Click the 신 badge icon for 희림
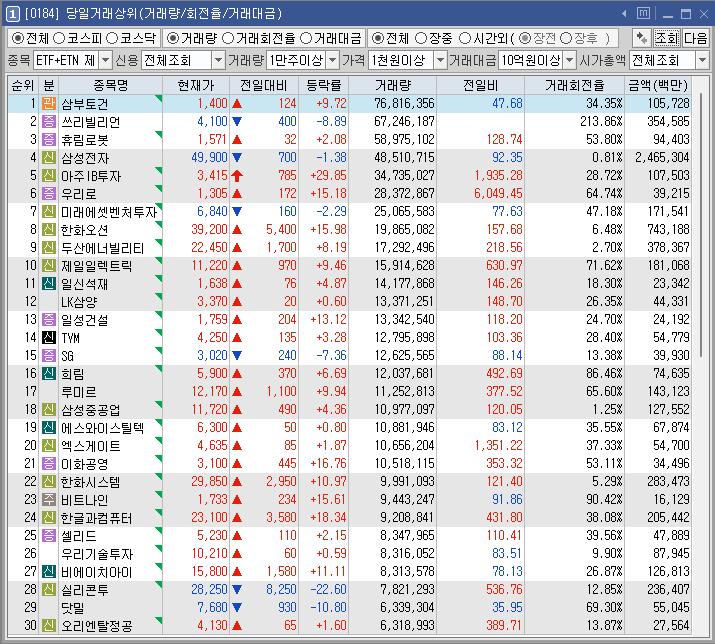Viewport: 715px width, 644px height. point(49,374)
